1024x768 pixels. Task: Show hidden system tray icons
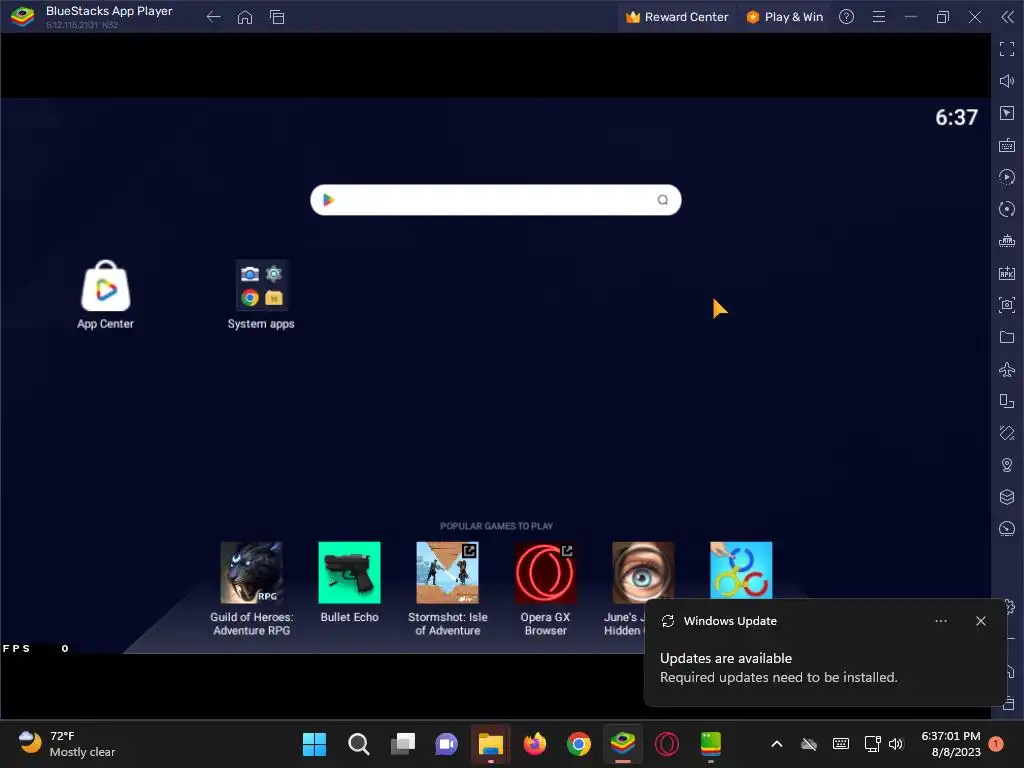pyautogui.click(x=777, y=744)
